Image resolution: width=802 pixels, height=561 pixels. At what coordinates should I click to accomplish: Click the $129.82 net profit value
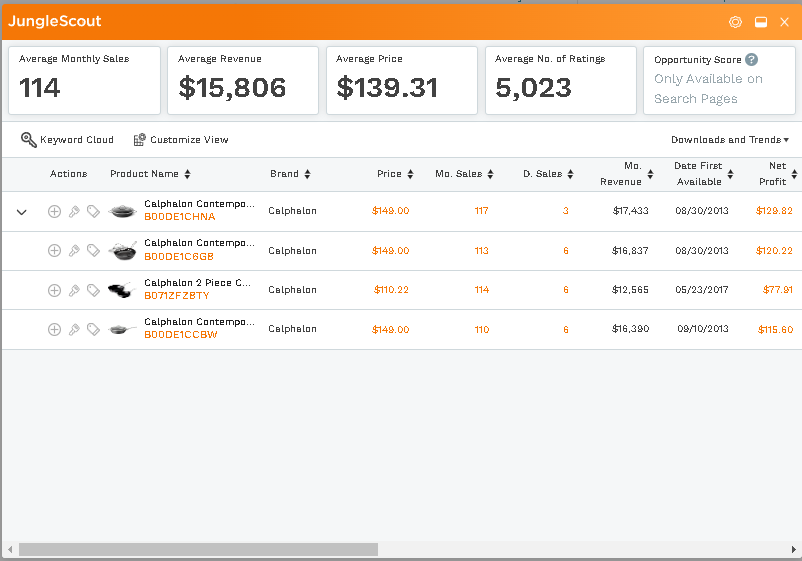[x=774, y=211]
